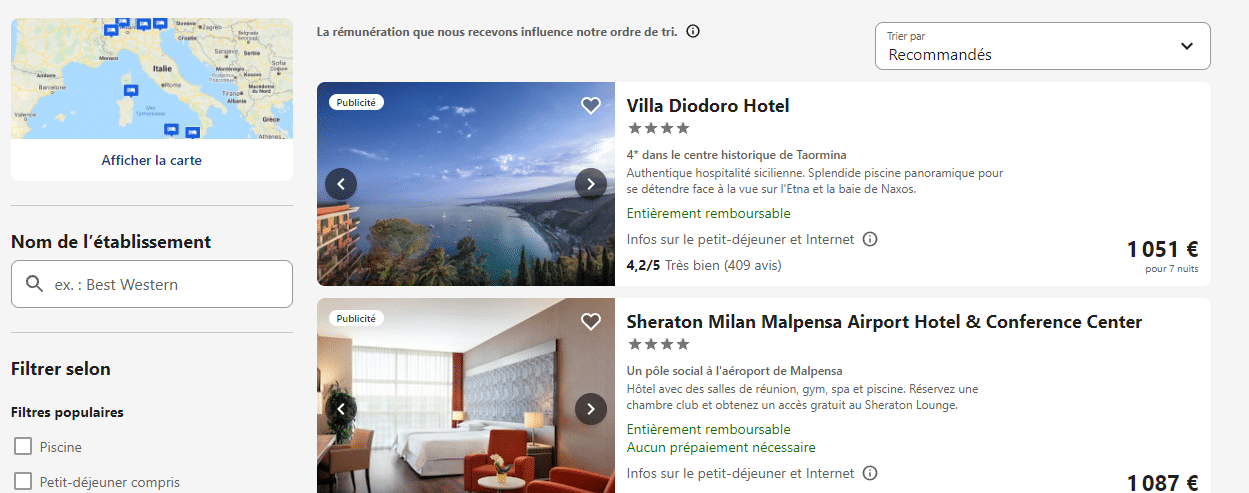Screen dimensions: 1249x493
Task: Favorite the Sheraton Milan Malpensa hotel heart
Action: [x=591, y=321]
